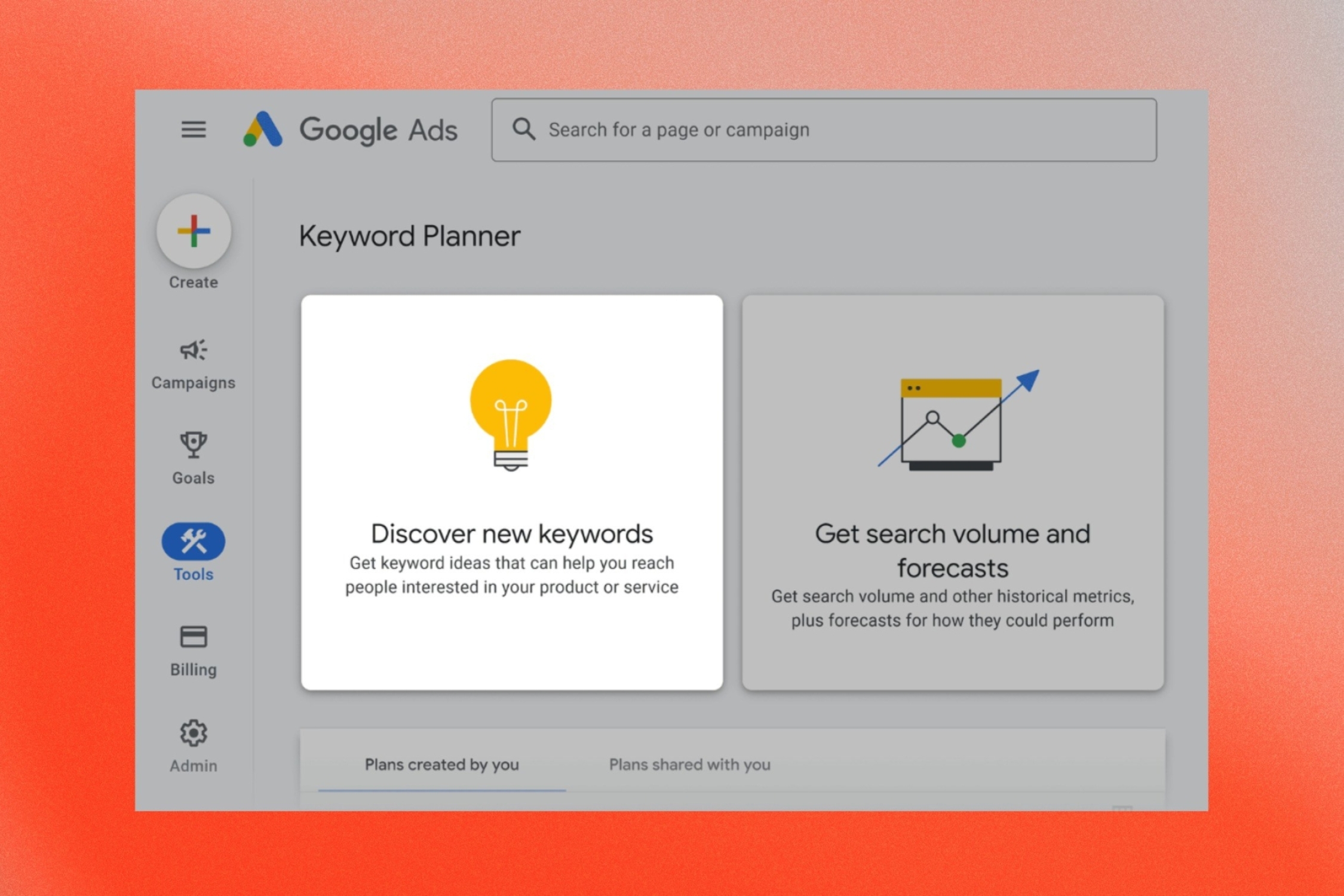The width and height of the screenshot is (1344, 896).
Task: Click the 'Keyword Planner' page heading
Action: coord(410,237)
